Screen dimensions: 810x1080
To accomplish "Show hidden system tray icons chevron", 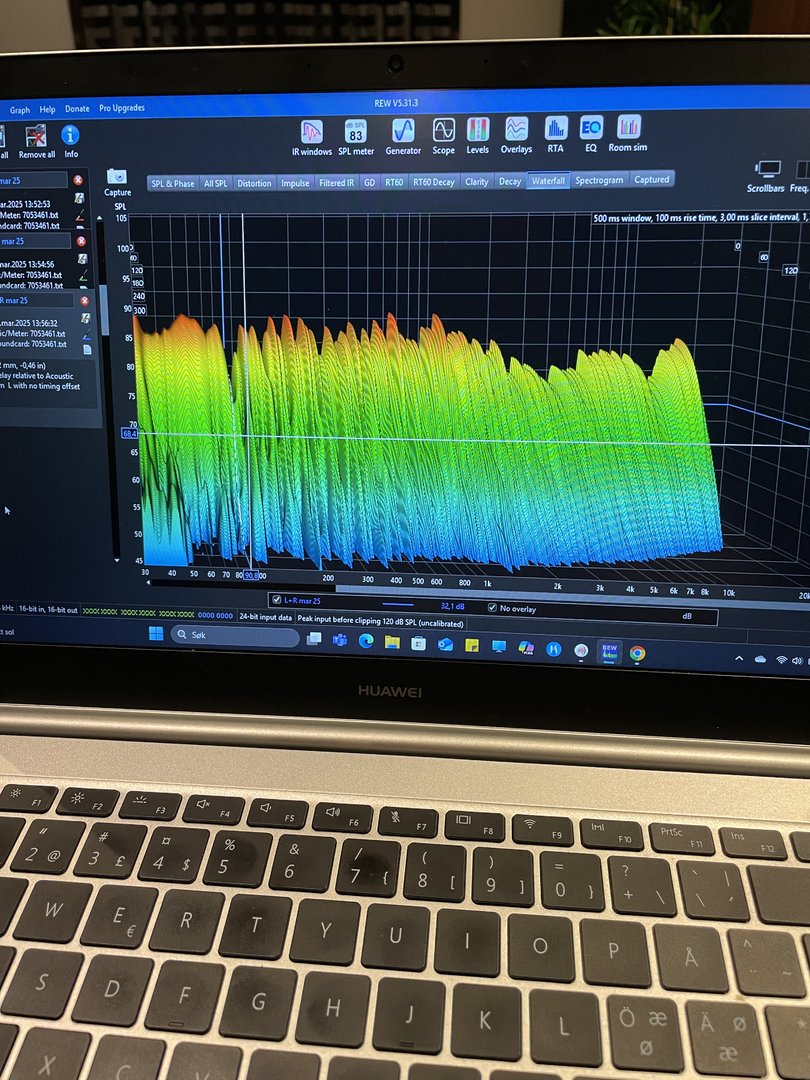I will click(x=739, y=658).
